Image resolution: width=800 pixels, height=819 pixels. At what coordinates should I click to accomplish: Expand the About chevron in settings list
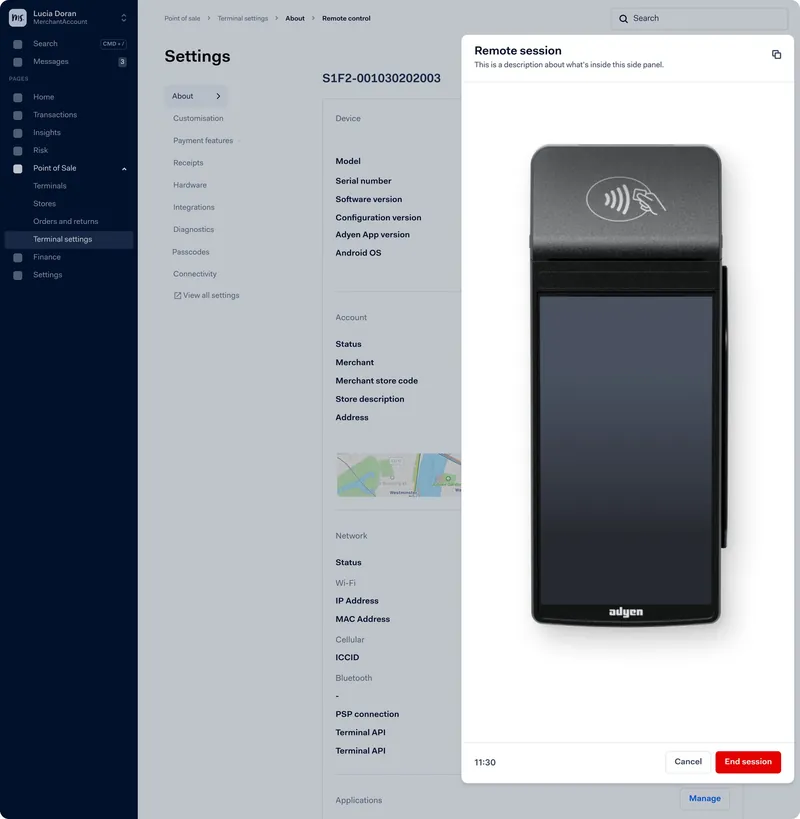(x=218, y=96)
